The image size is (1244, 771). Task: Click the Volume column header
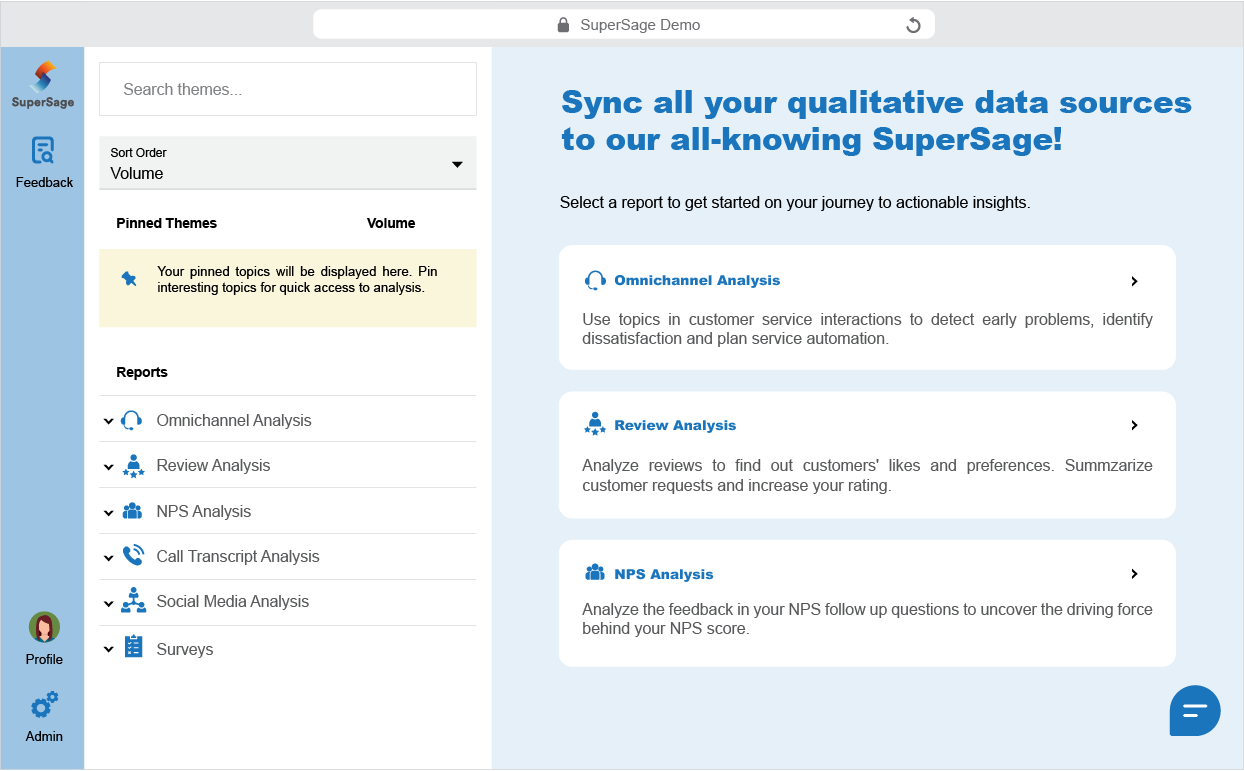click(x=391, y=223)
